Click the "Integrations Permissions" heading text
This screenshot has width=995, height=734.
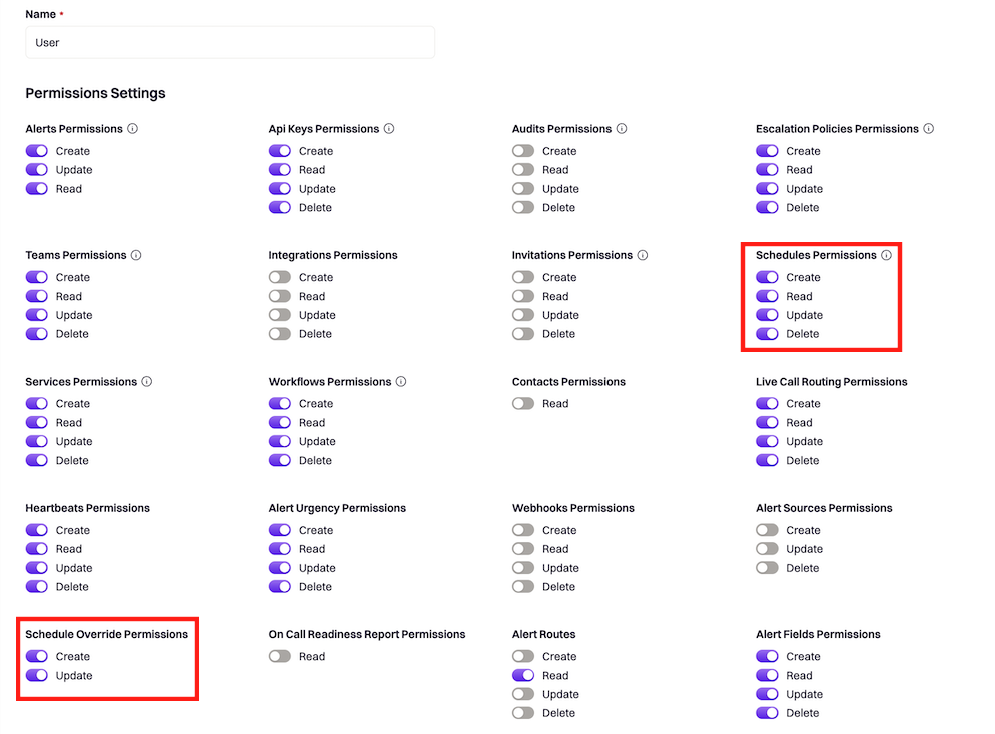point(333,255)
